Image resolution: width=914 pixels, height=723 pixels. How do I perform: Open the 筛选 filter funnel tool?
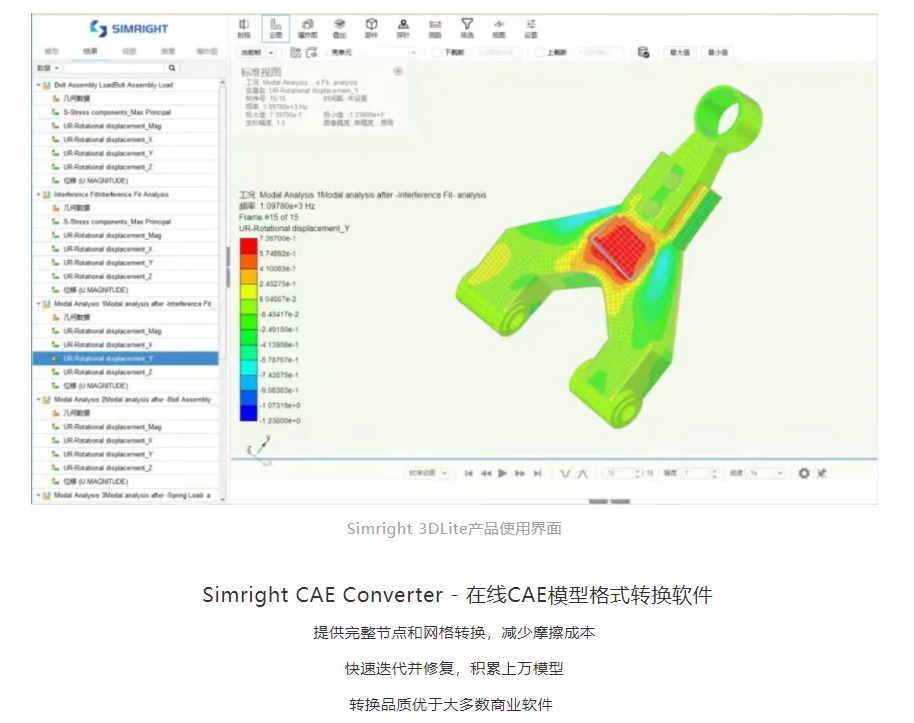(x=467, y=28)
